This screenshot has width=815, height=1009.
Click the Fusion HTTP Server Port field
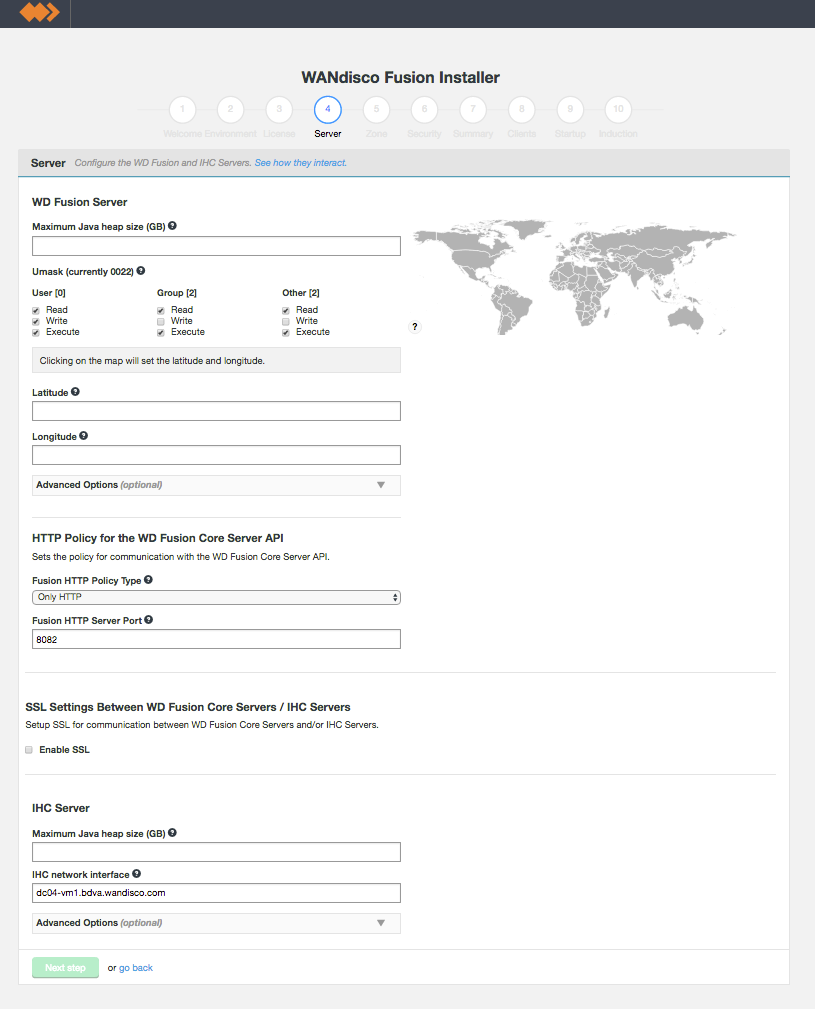216,639
